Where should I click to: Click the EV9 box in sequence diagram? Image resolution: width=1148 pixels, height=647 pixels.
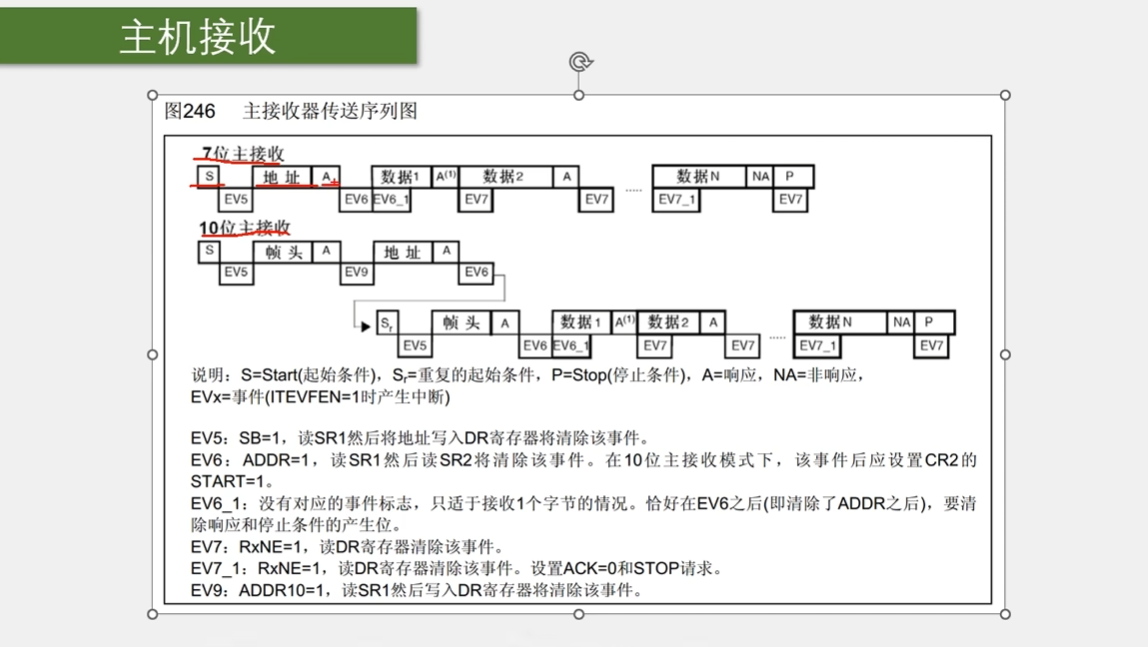tap(357, 272)
